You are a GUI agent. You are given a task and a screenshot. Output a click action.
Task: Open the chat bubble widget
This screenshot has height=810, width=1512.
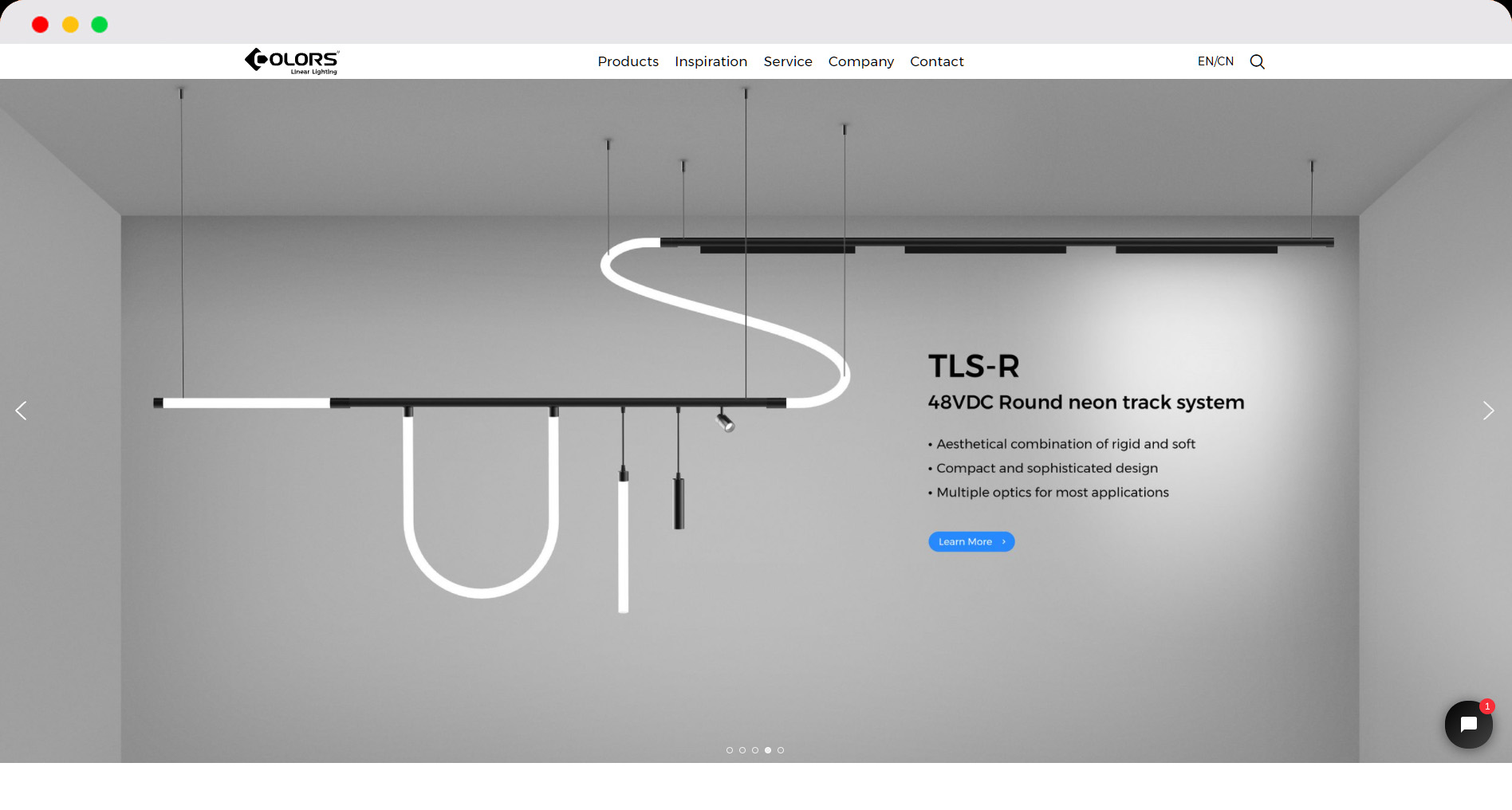1468,725
